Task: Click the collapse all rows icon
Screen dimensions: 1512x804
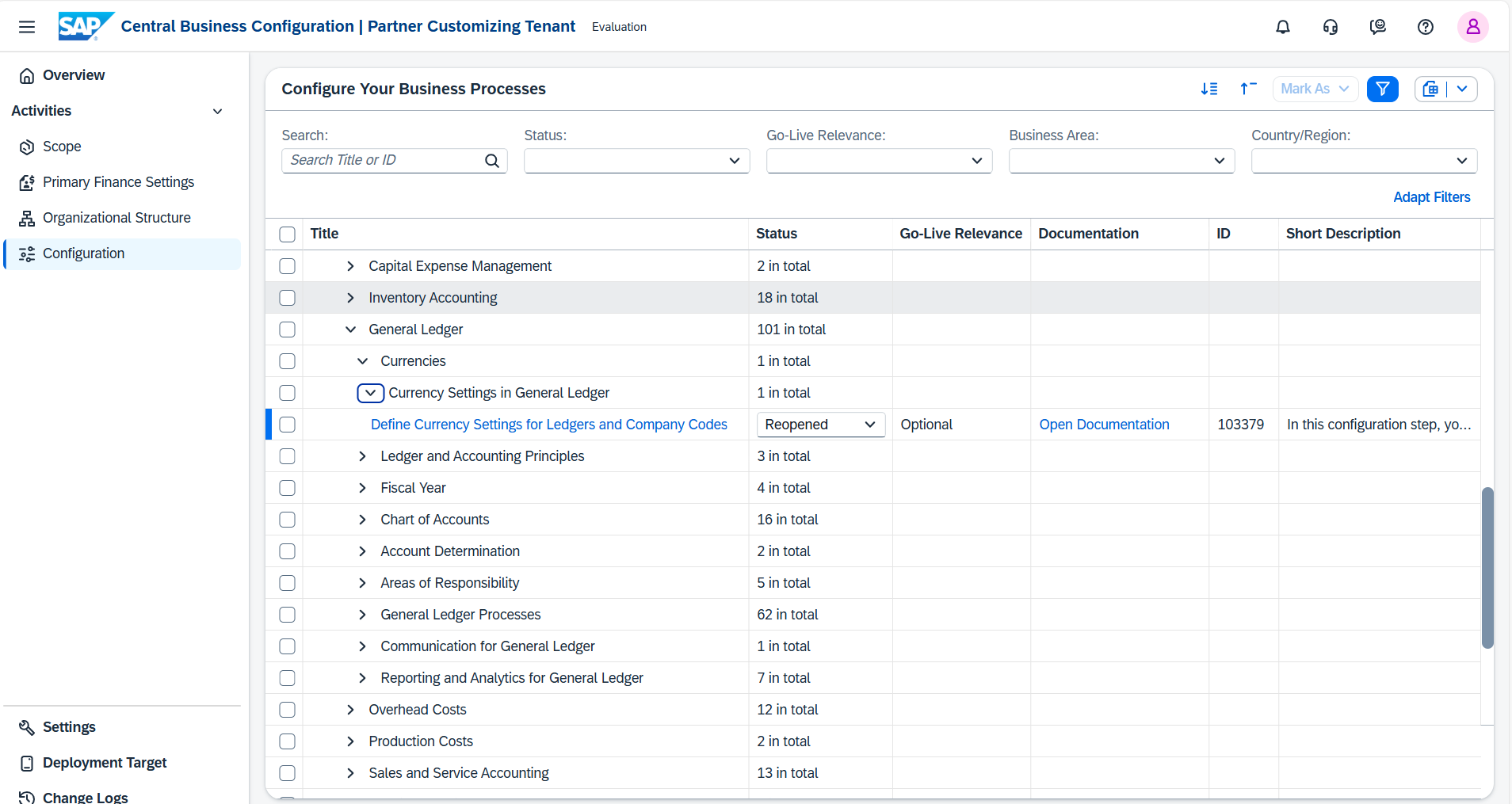Action: [1248, 89]
